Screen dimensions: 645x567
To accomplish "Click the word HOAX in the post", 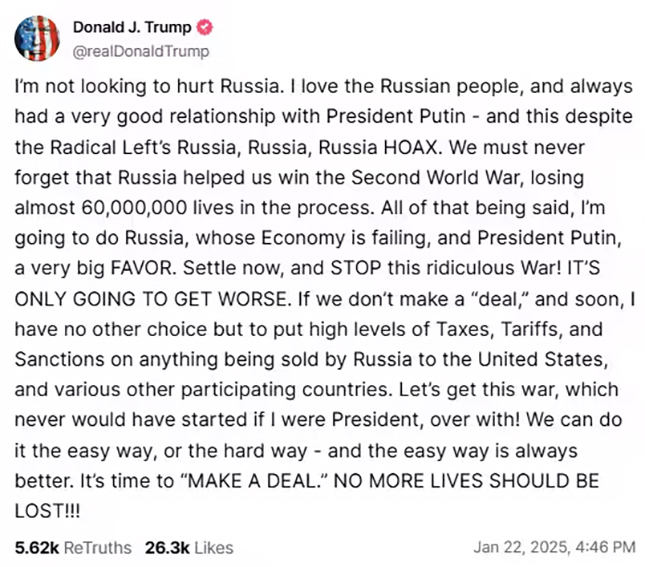I will click(x=413, y=147).
